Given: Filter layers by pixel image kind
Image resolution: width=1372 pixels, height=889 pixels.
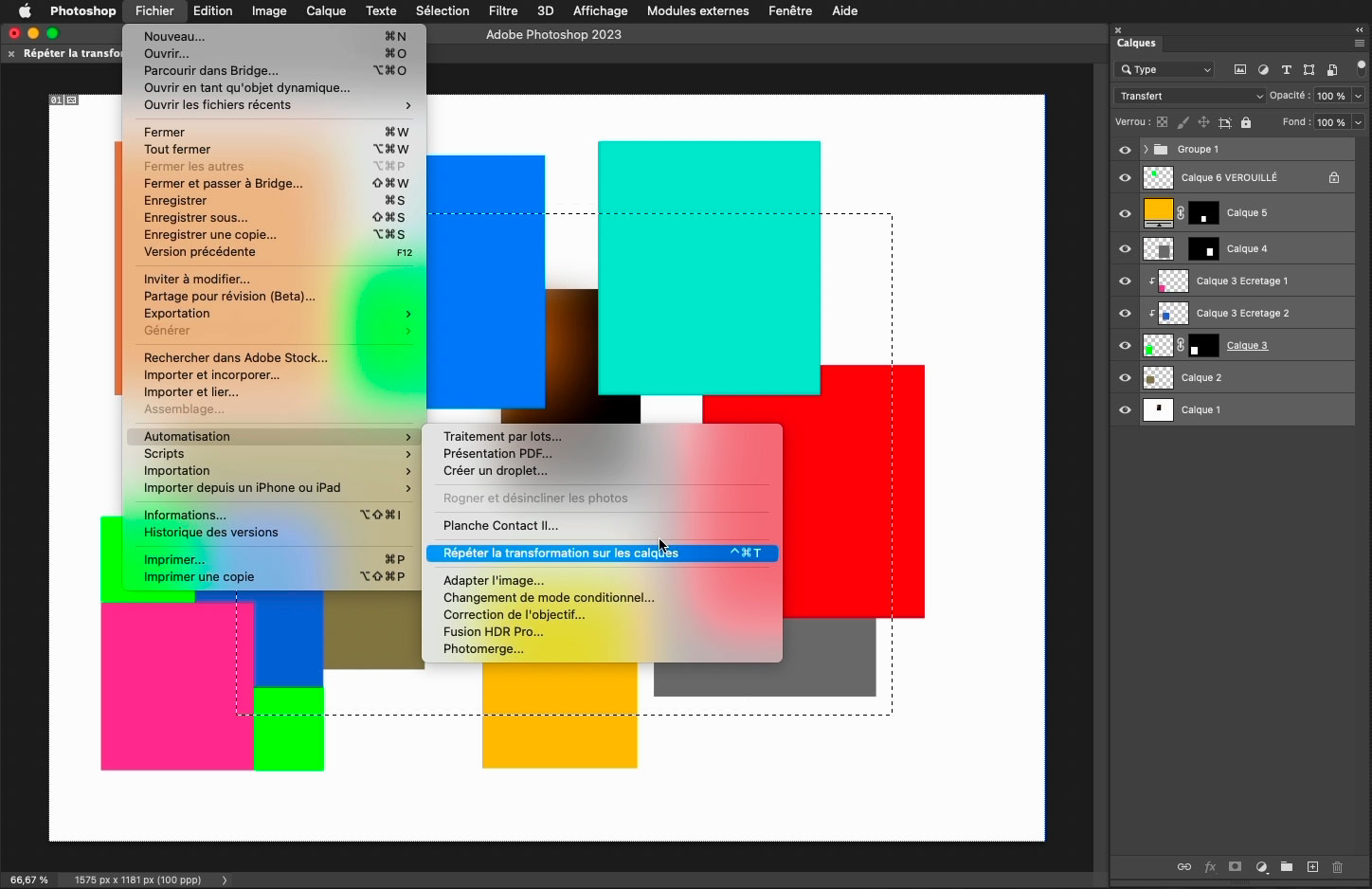Looking at the screenshot, I should tap(1240, 69).
